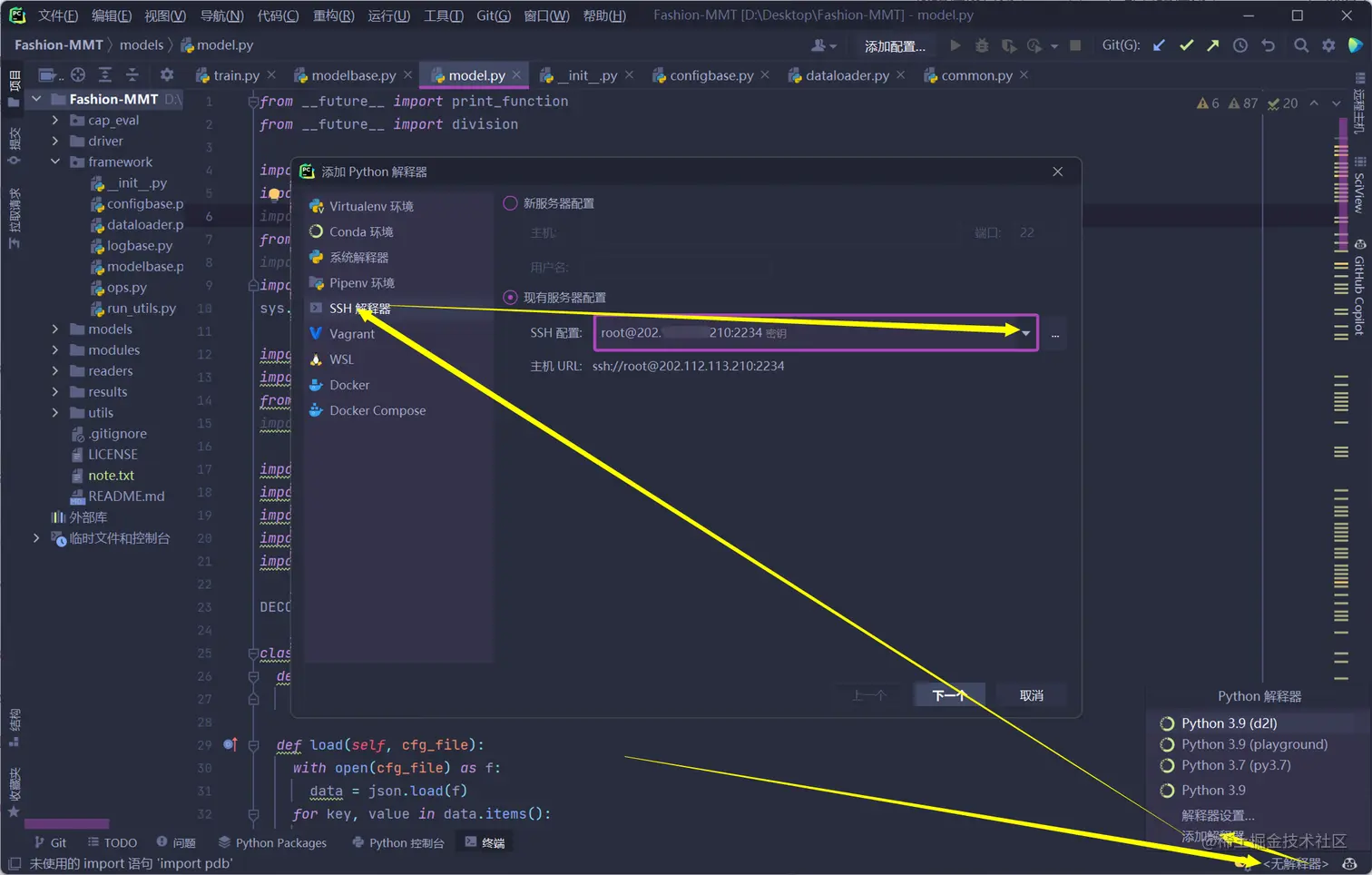
Task: Click the rollback undo icon
Action: click(1269, 45)
